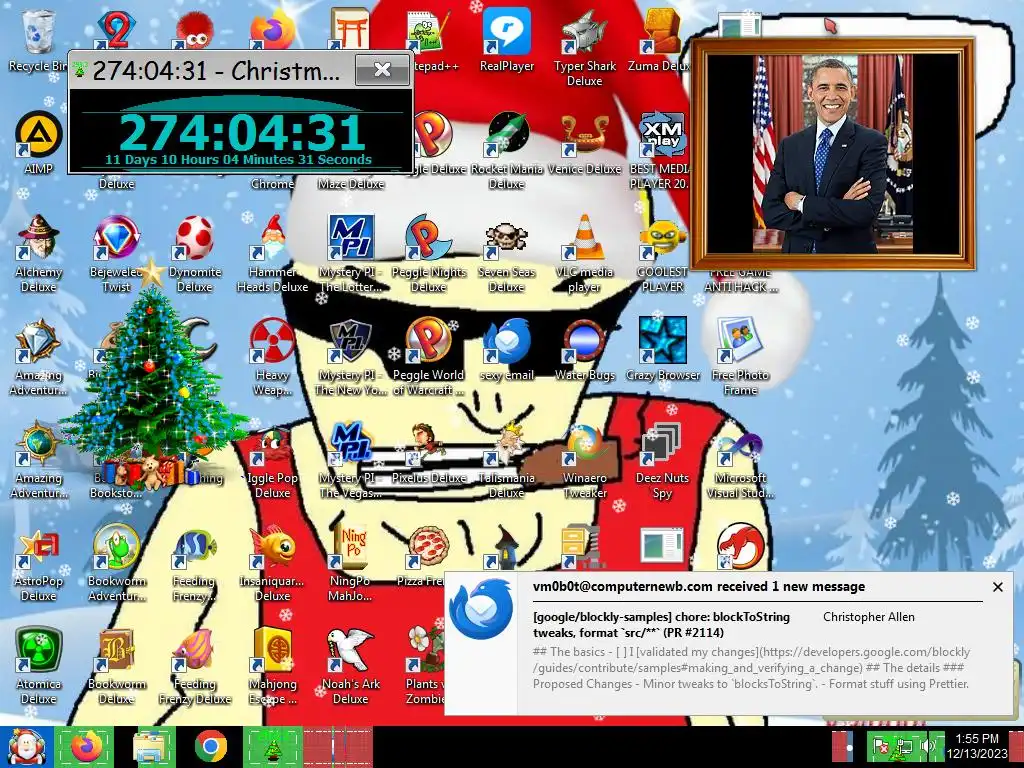Open the Christmas tree taskbar item
Screen dimensions: 1024x768
click(x=272, y=747)
